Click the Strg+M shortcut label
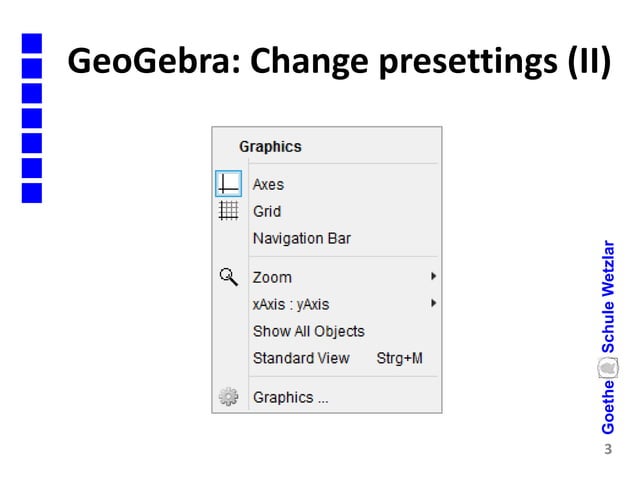Viewport: 638px width, 478px height. (x=399, y=358)
